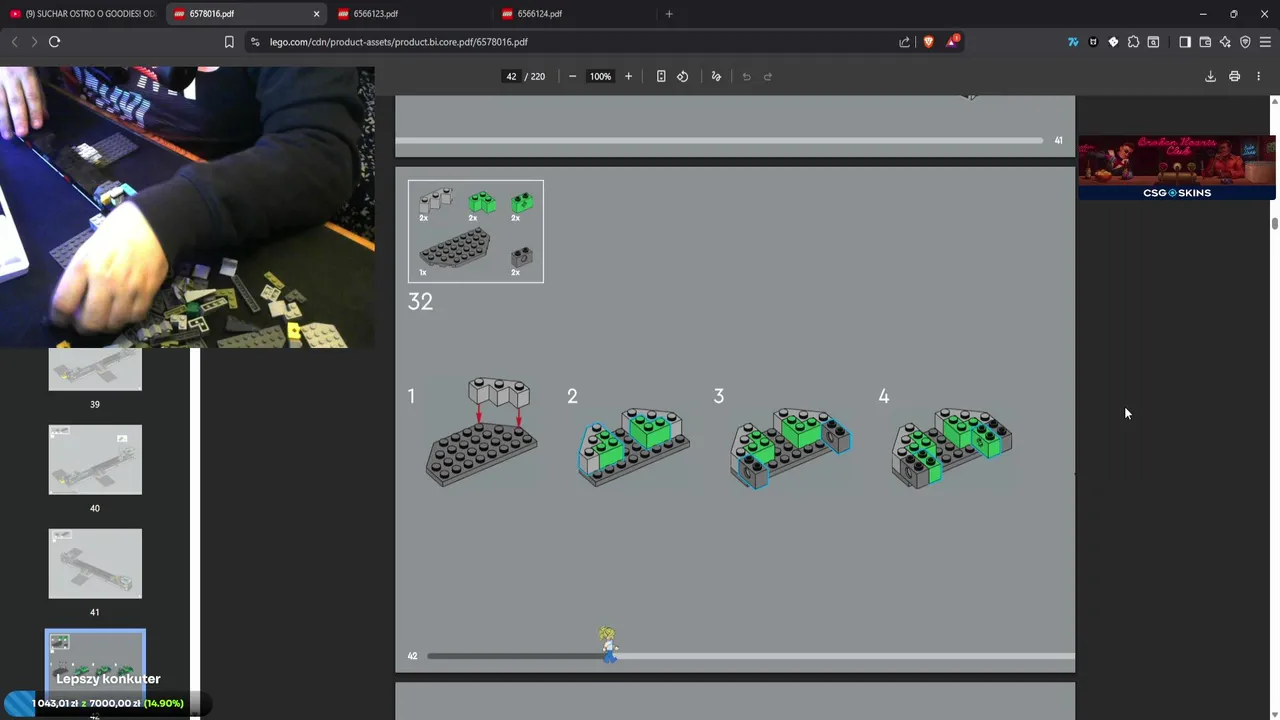Go back to previous page
1280x720 pixels.
coord(14,42)
